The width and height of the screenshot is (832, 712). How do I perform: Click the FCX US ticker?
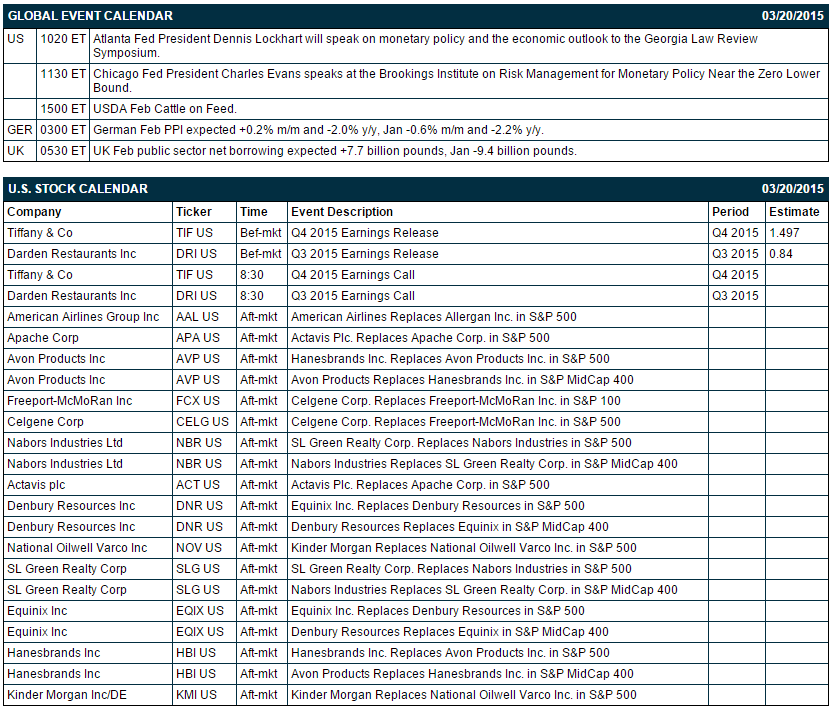click(x=198, y=401)
